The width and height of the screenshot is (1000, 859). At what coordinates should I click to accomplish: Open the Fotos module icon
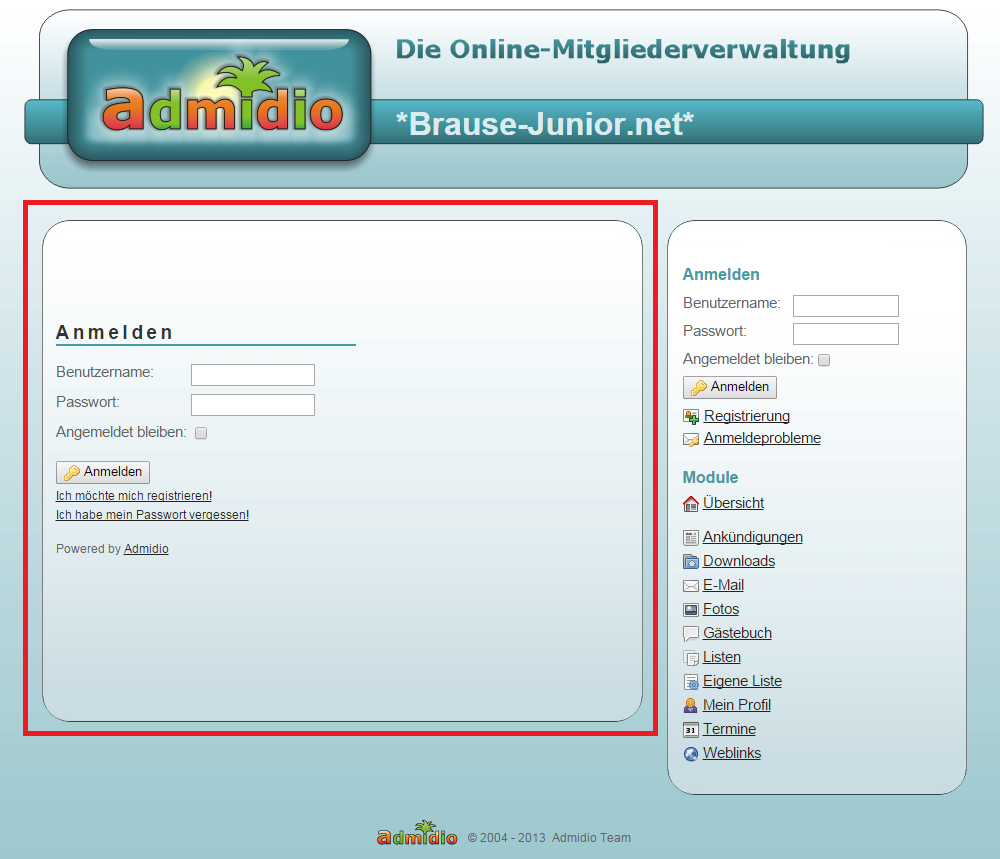(690, 609)
